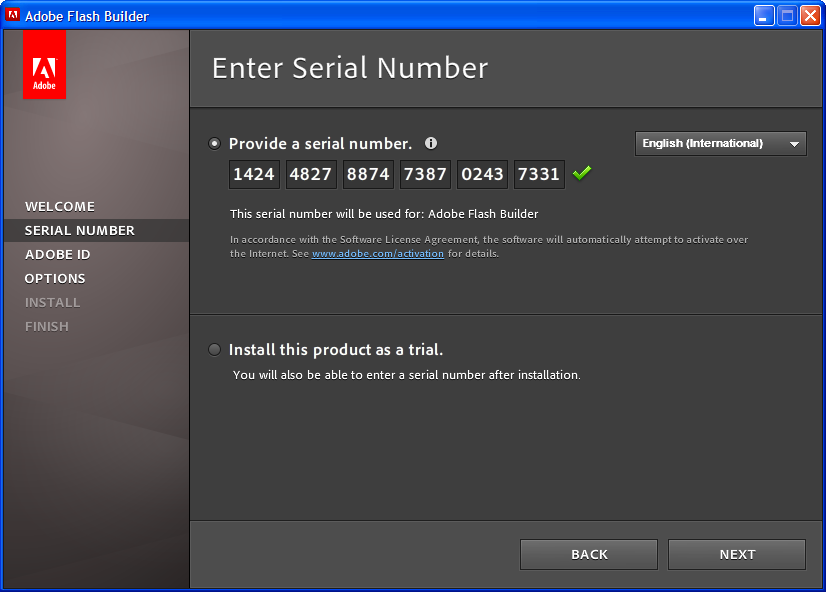Click the Adobe Flash Builder title bar icon
This screenshot has width=826, height=592.
coord(12,15)
